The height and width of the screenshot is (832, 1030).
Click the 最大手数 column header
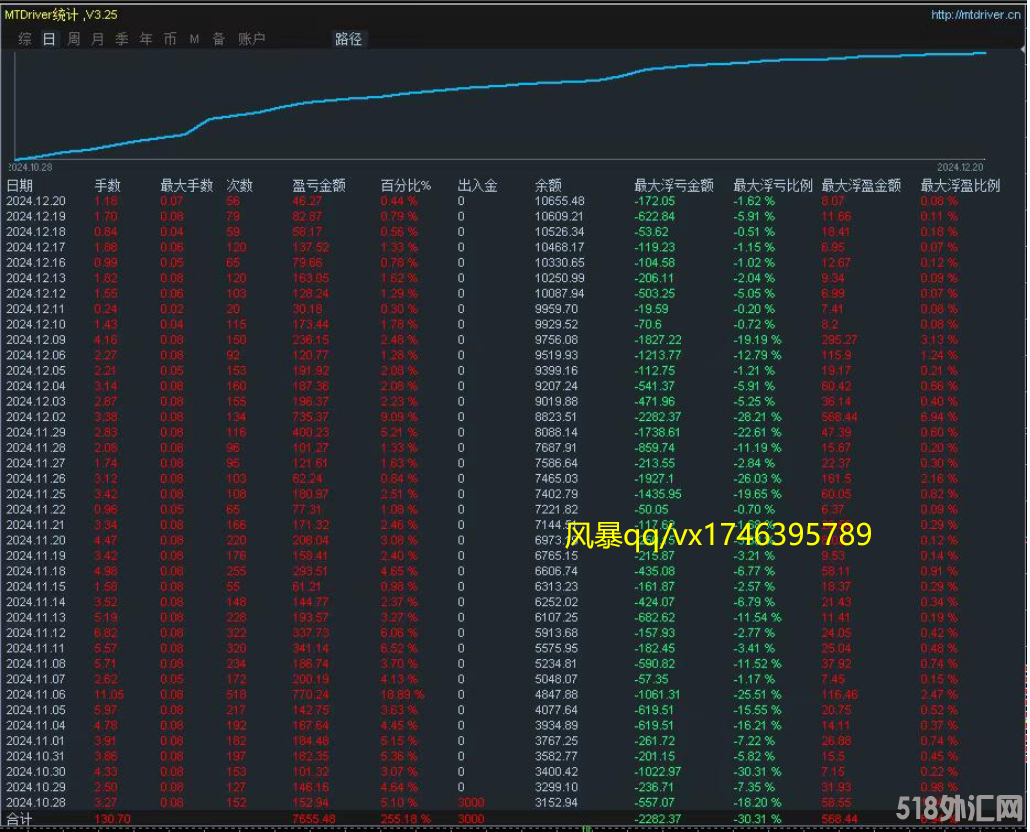coord(187,186)
